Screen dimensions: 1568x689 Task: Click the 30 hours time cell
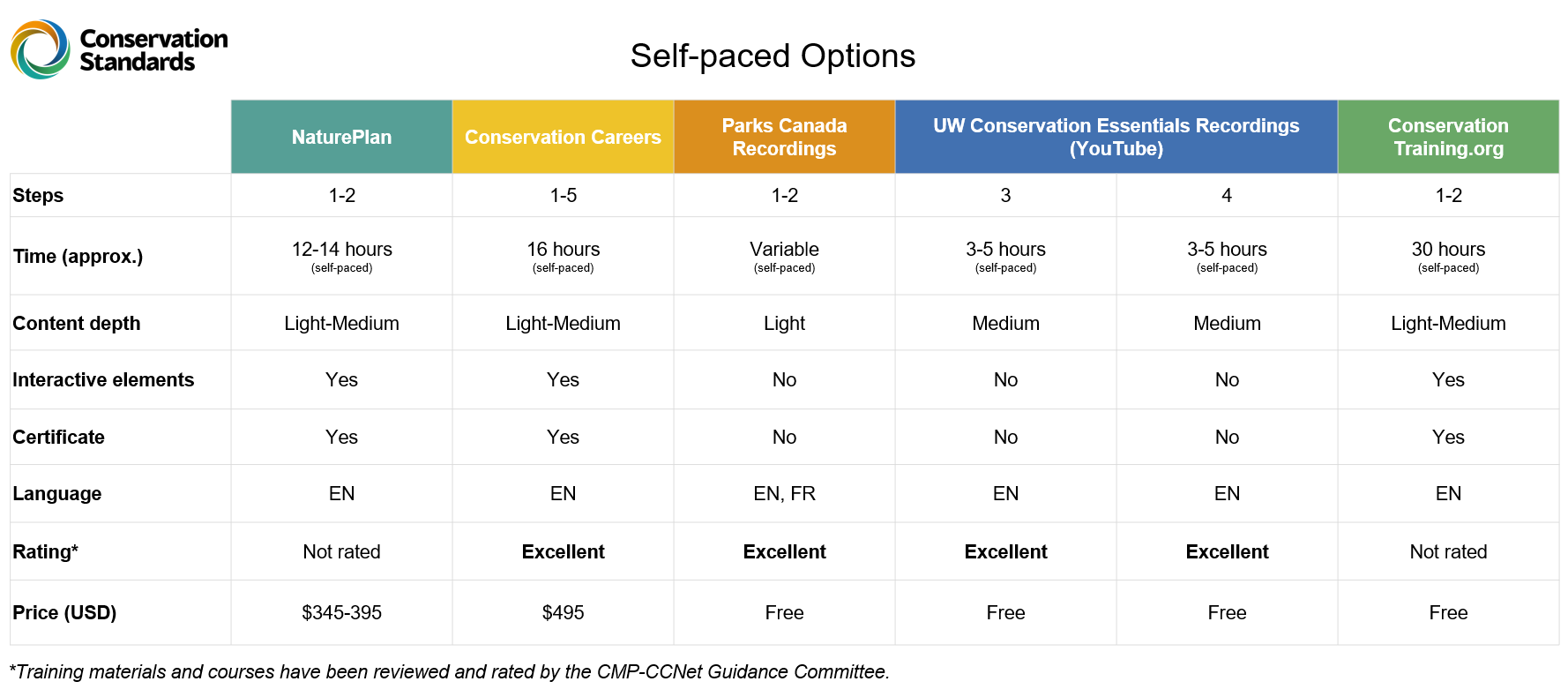(x=1448, y=256)
